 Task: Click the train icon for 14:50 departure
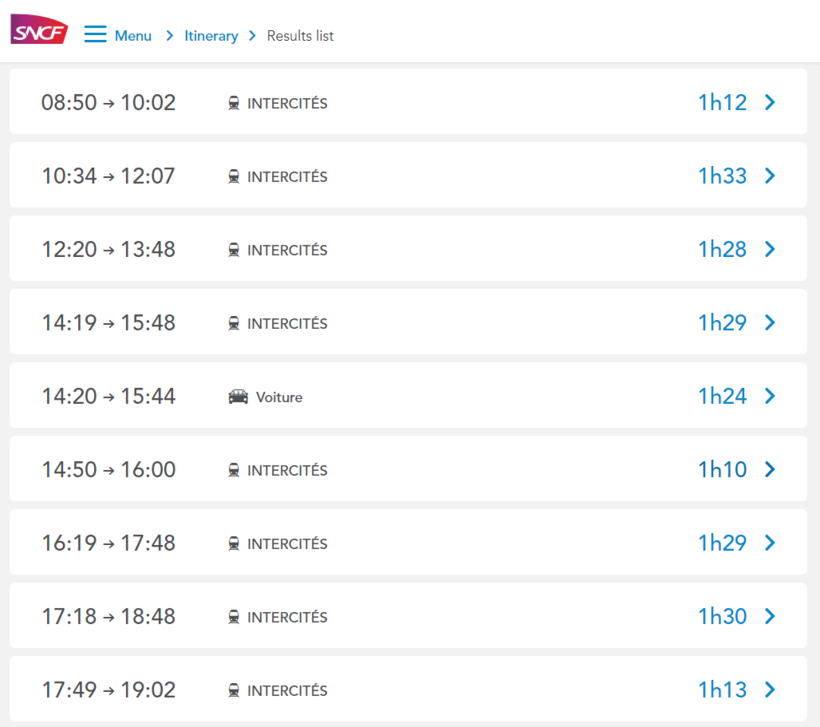(234, 470)
